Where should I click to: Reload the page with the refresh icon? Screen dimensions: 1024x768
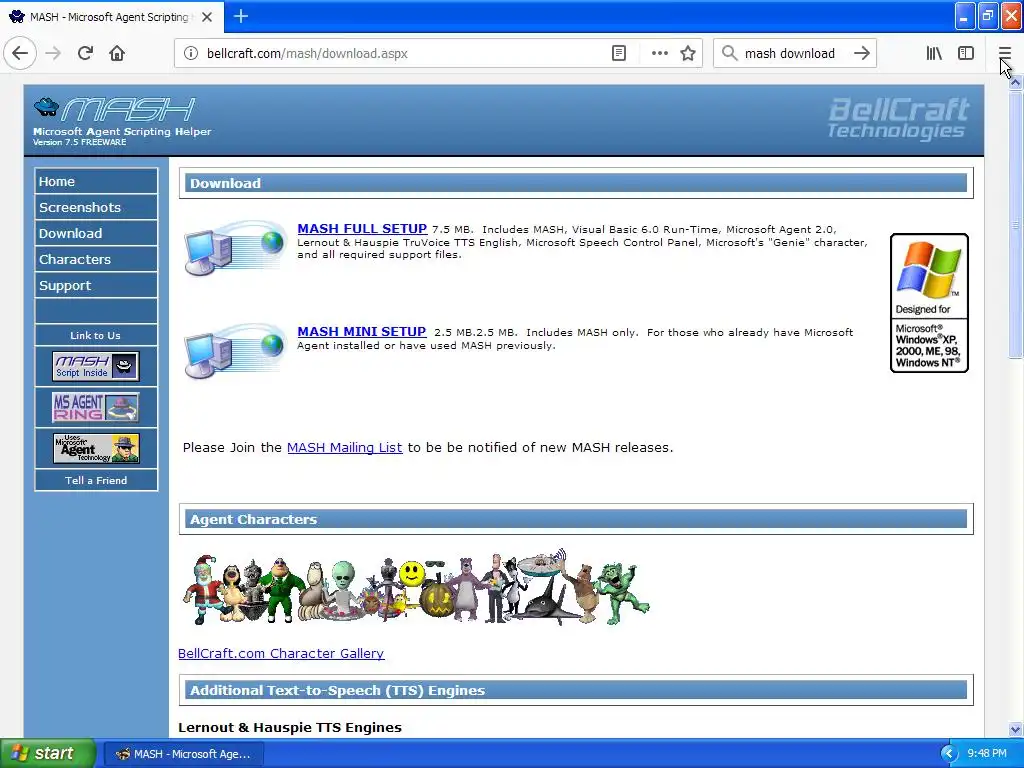(86, 53)
